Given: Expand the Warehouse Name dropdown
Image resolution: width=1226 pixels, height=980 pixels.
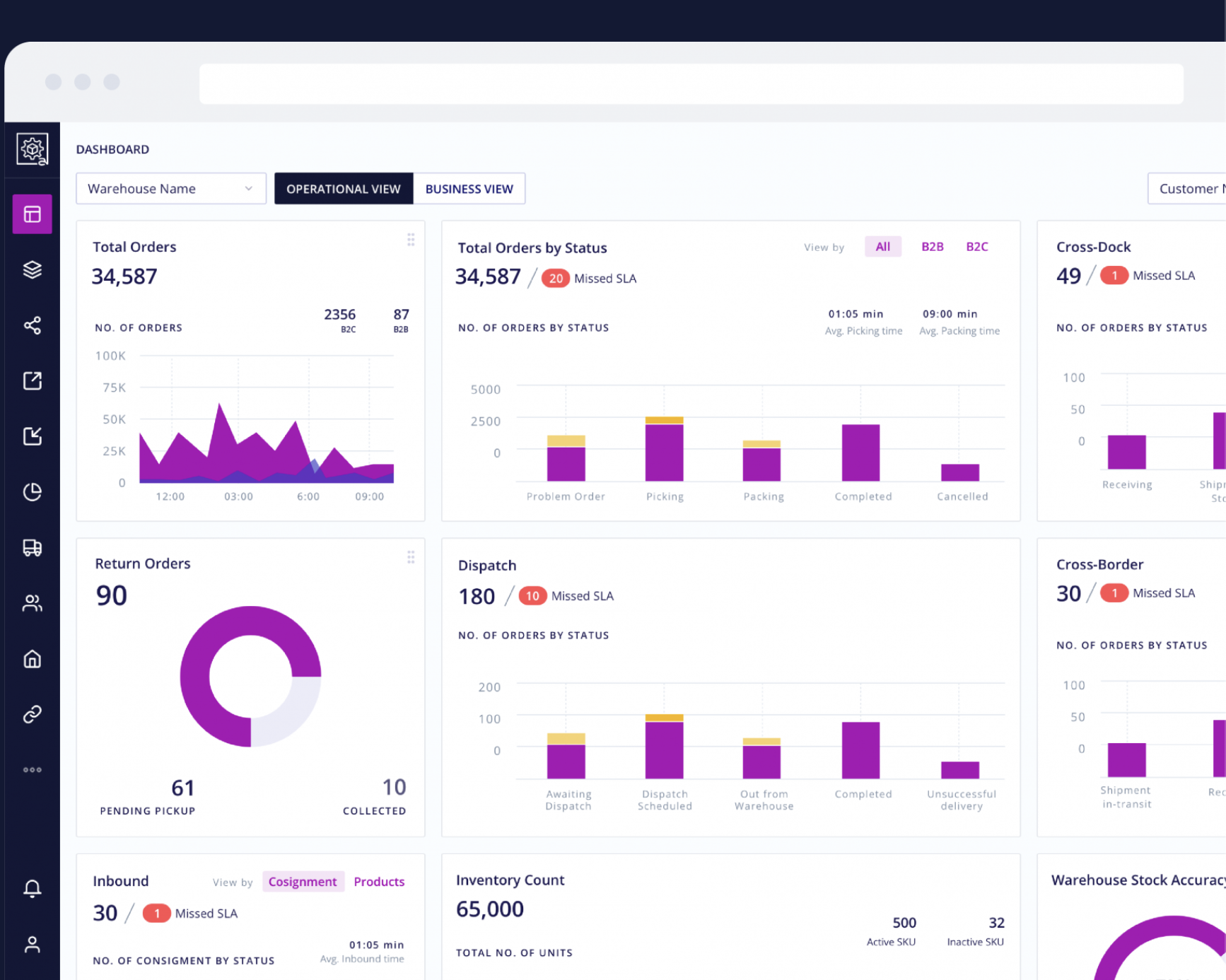Looking at the screenshot, I should tap(171, 189).
